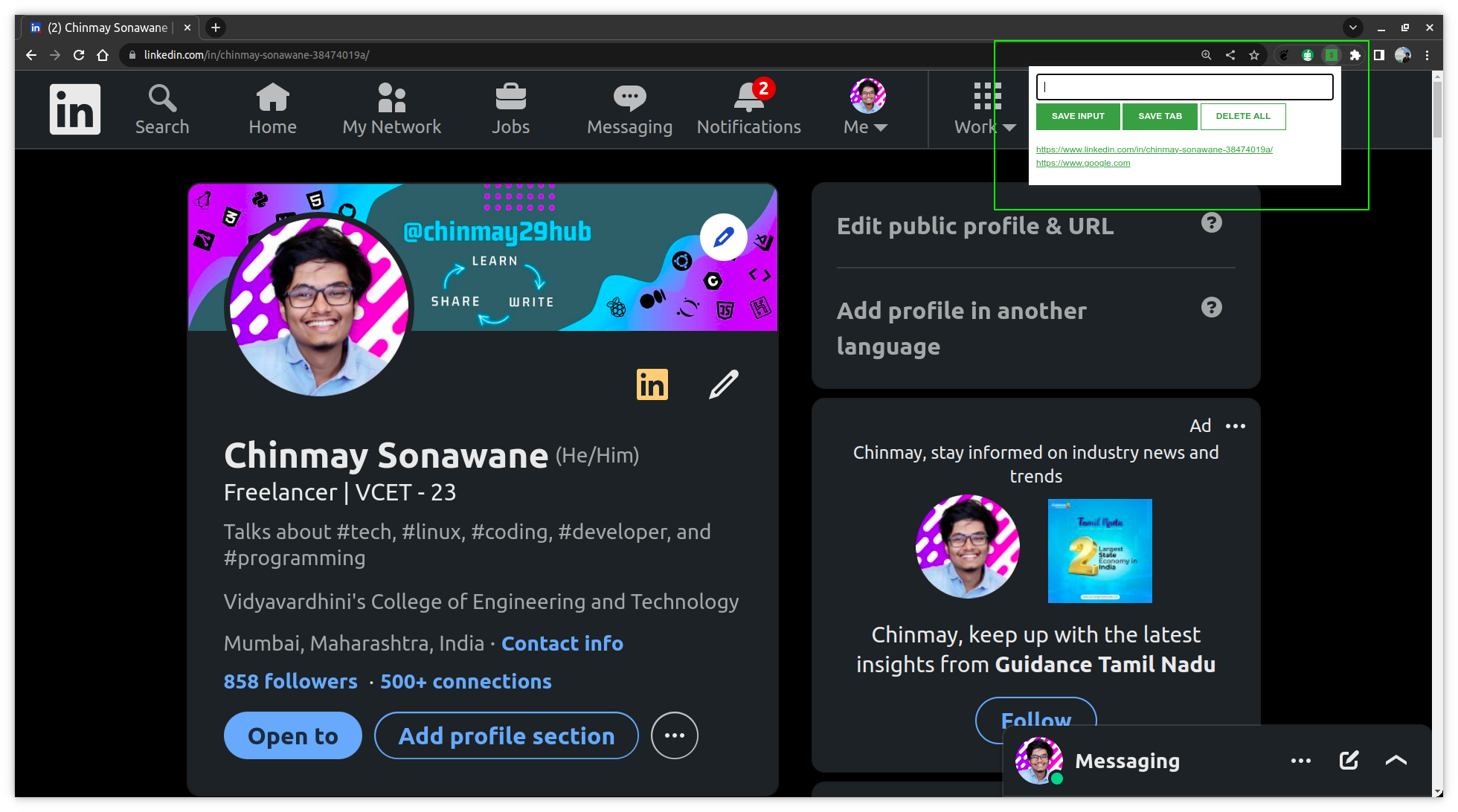Click Chrome bookmark star icon
The height and width of the screenshot is (812, 1458).
point(1254,55)
